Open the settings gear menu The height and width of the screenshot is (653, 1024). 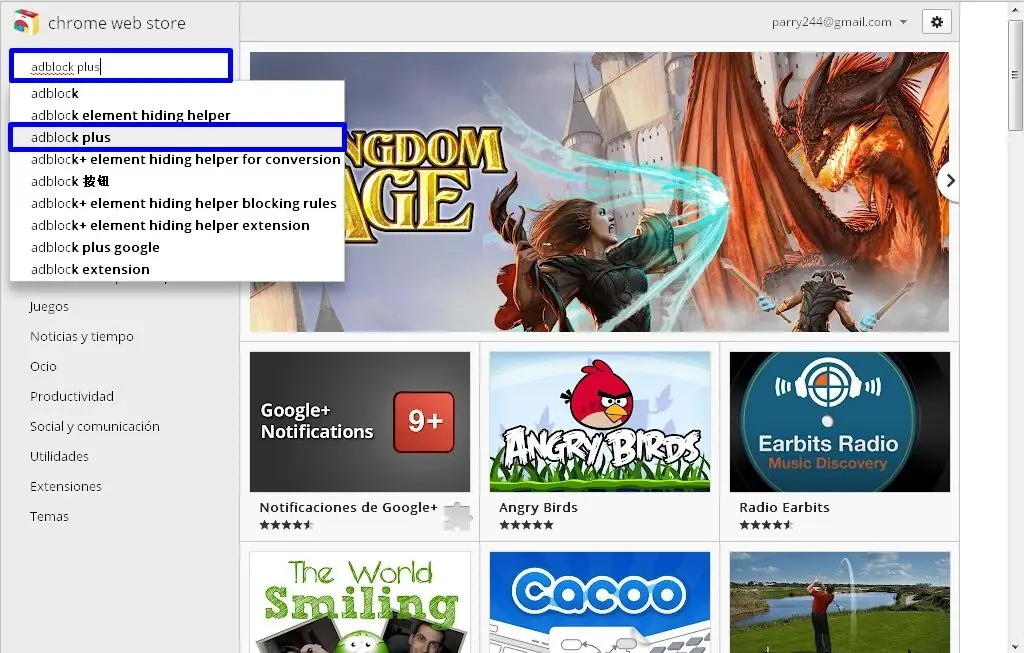[936, 22]
